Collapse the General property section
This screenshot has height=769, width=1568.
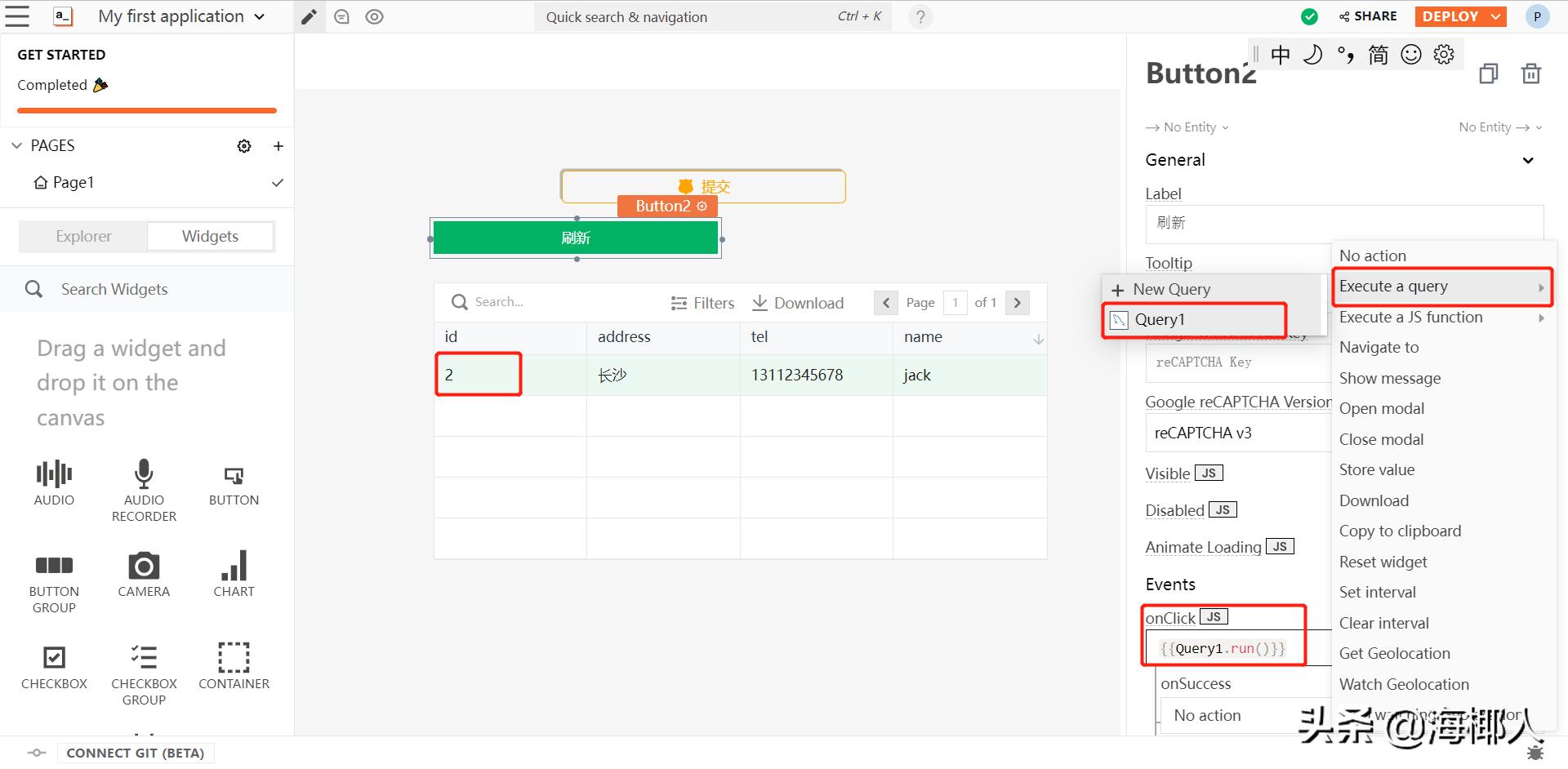coord(1528,160)
